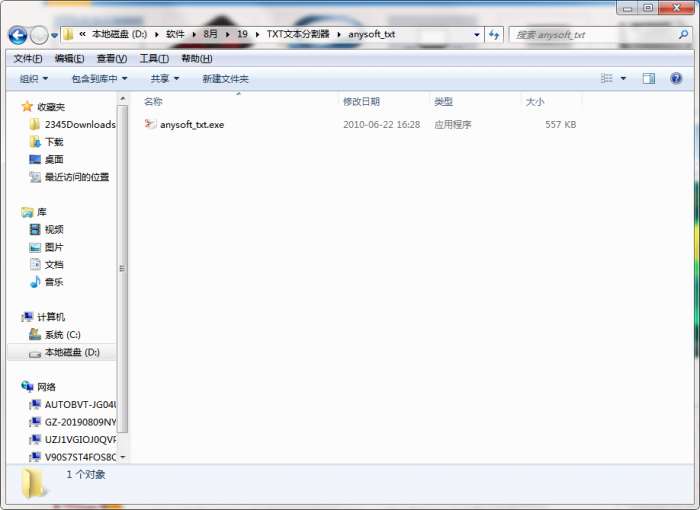Click the 2010-06-22 16:28 date cell
Screen dimensions: 700x510
pyautogui.click(x=381, y=125)
